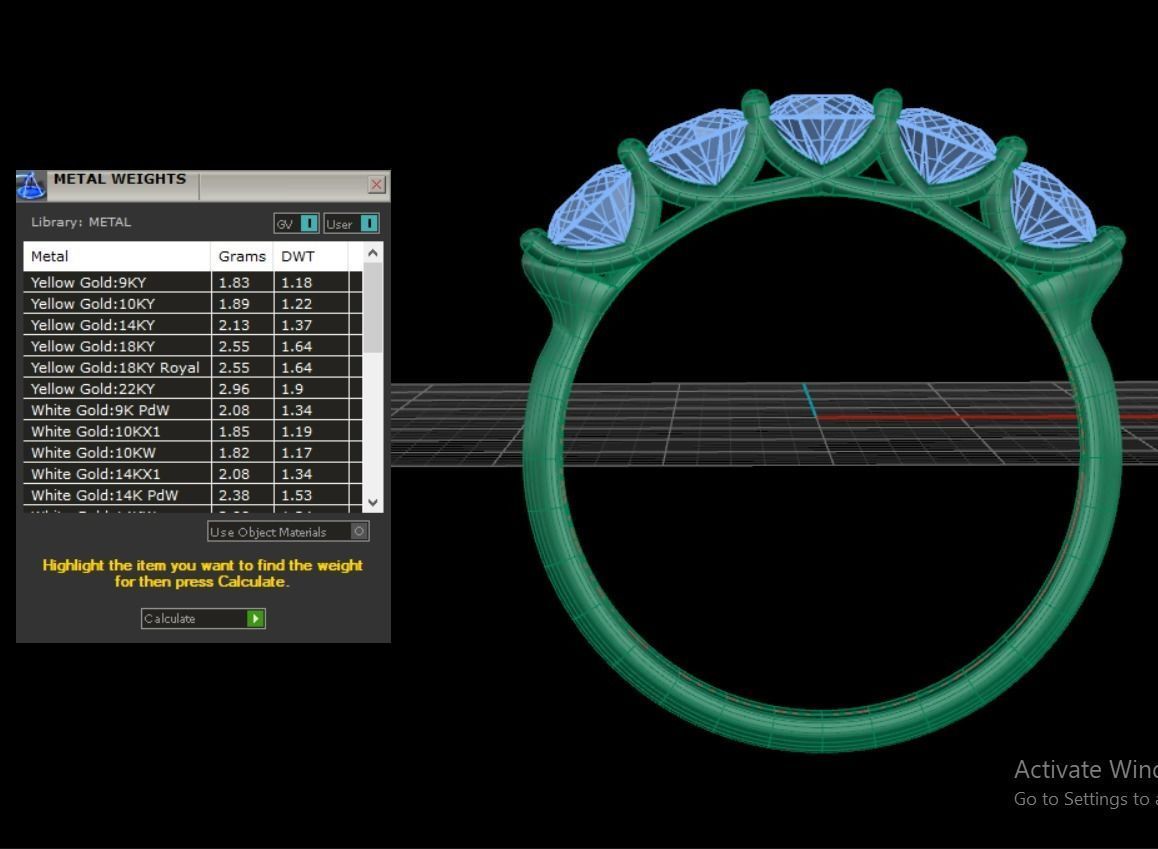1158x849 pixels.
Task: Select Yellow Gold:18KY row
Action: pos(193,346)
